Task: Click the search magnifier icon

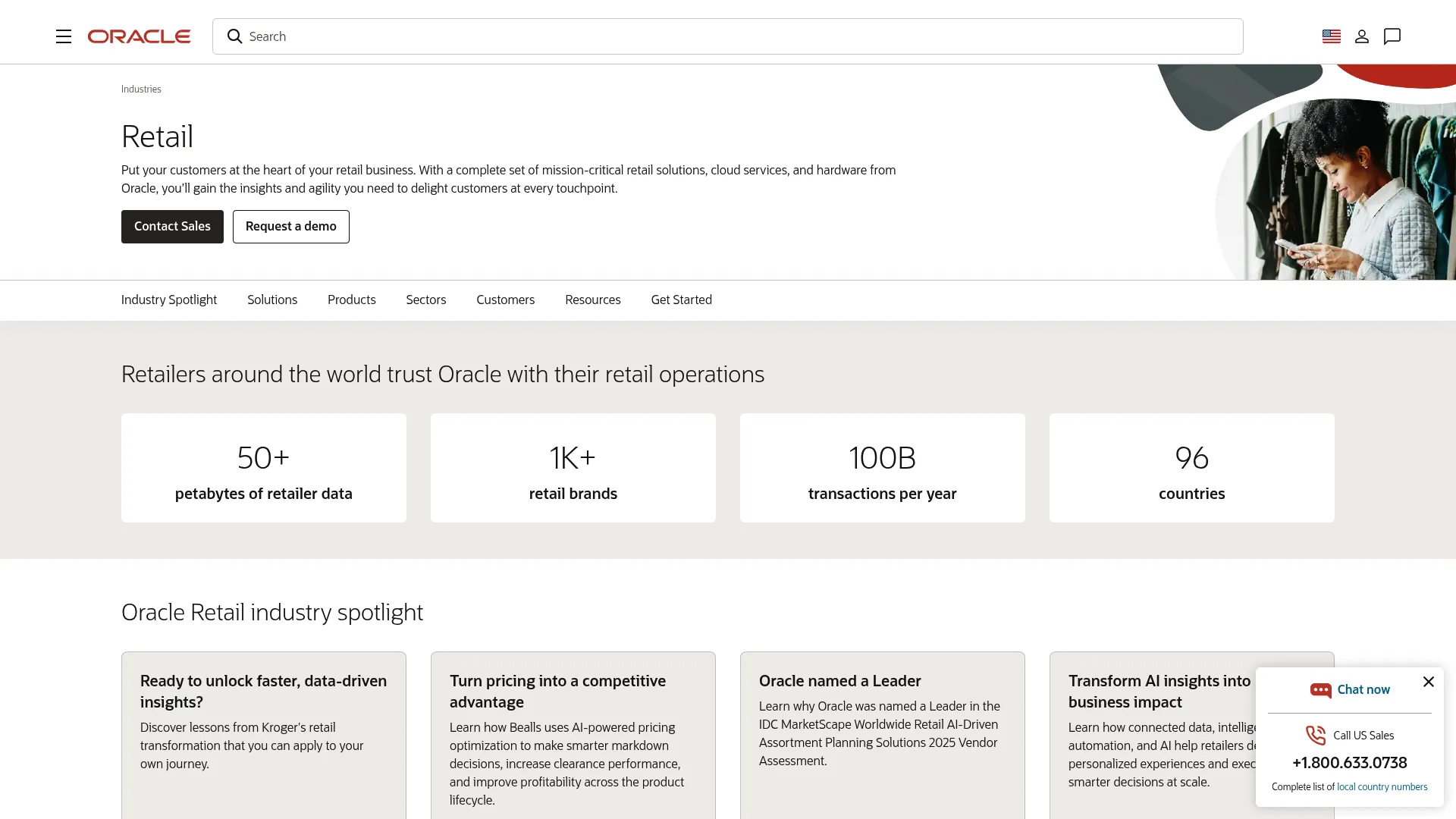Action: 235,36
